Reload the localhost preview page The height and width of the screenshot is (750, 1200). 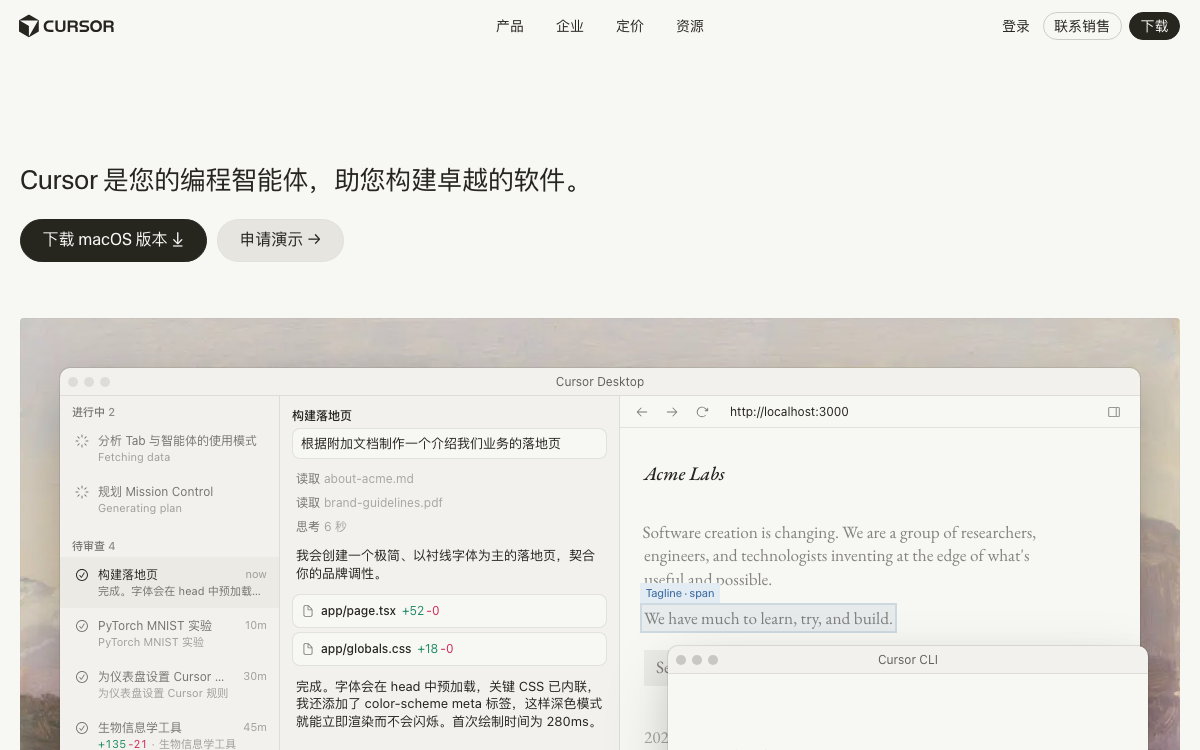click(x=702, y=412)
